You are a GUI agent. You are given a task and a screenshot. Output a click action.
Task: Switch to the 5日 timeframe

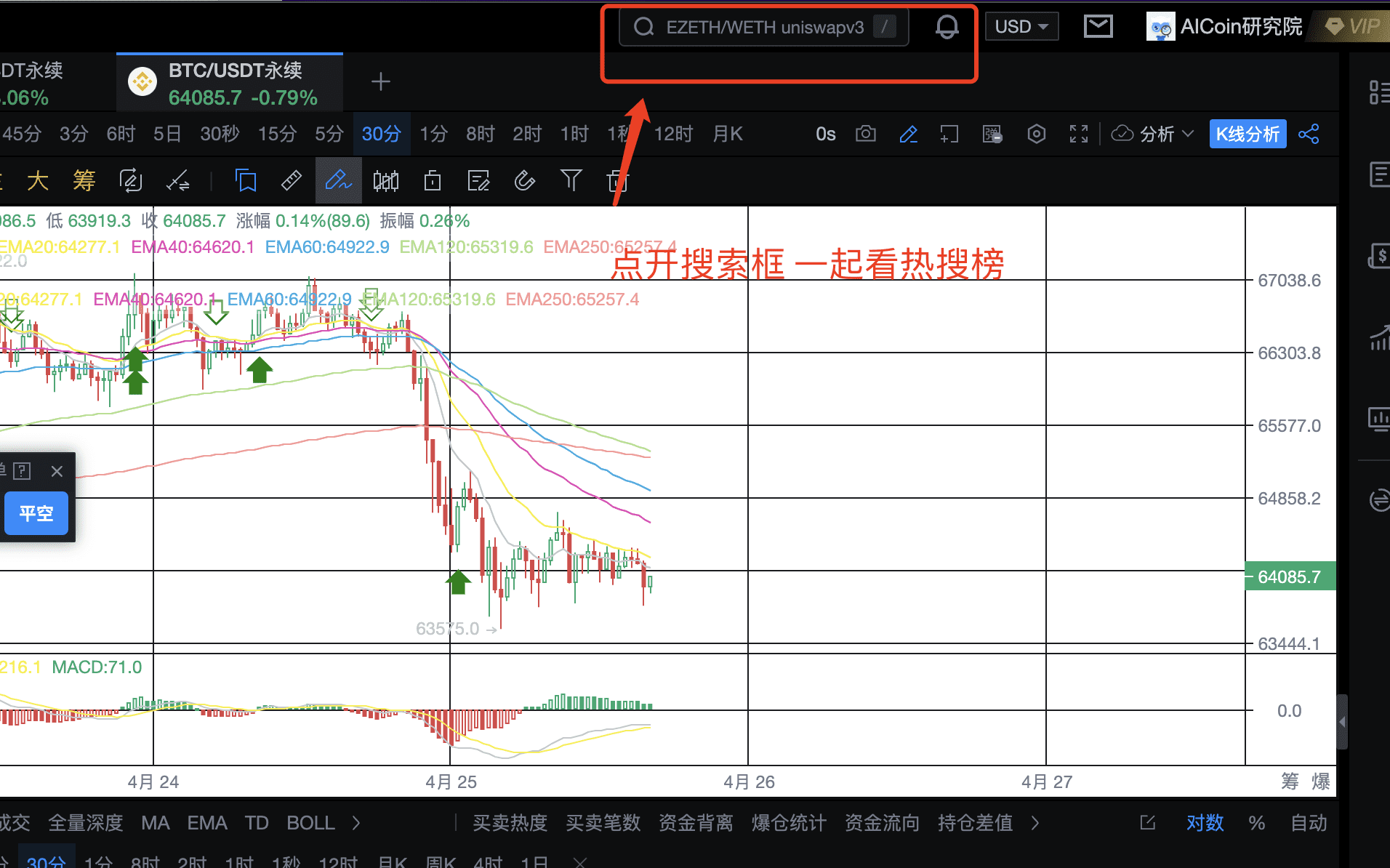coord(167,134)
